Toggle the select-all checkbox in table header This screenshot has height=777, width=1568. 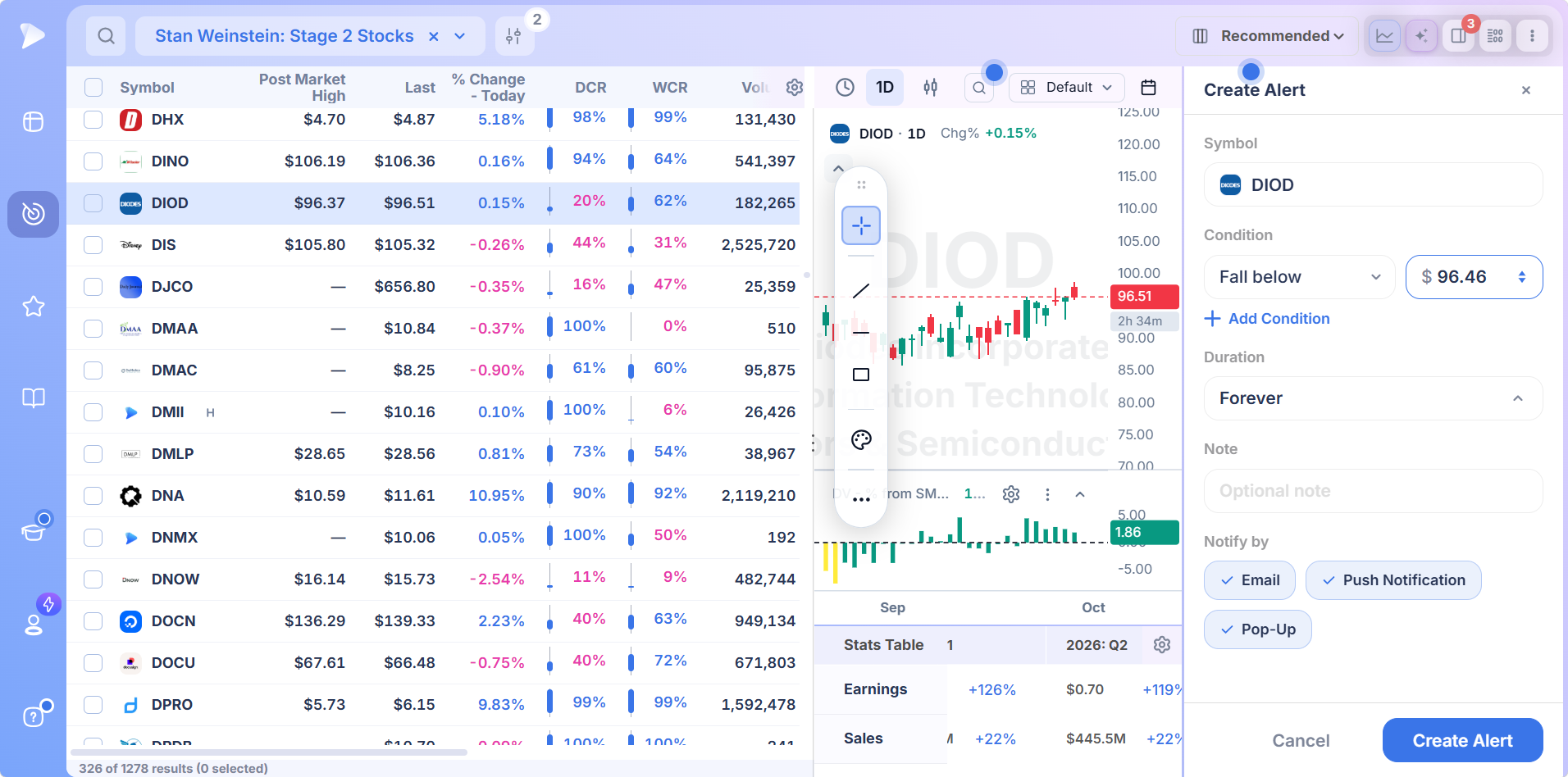tap(93, 88)
